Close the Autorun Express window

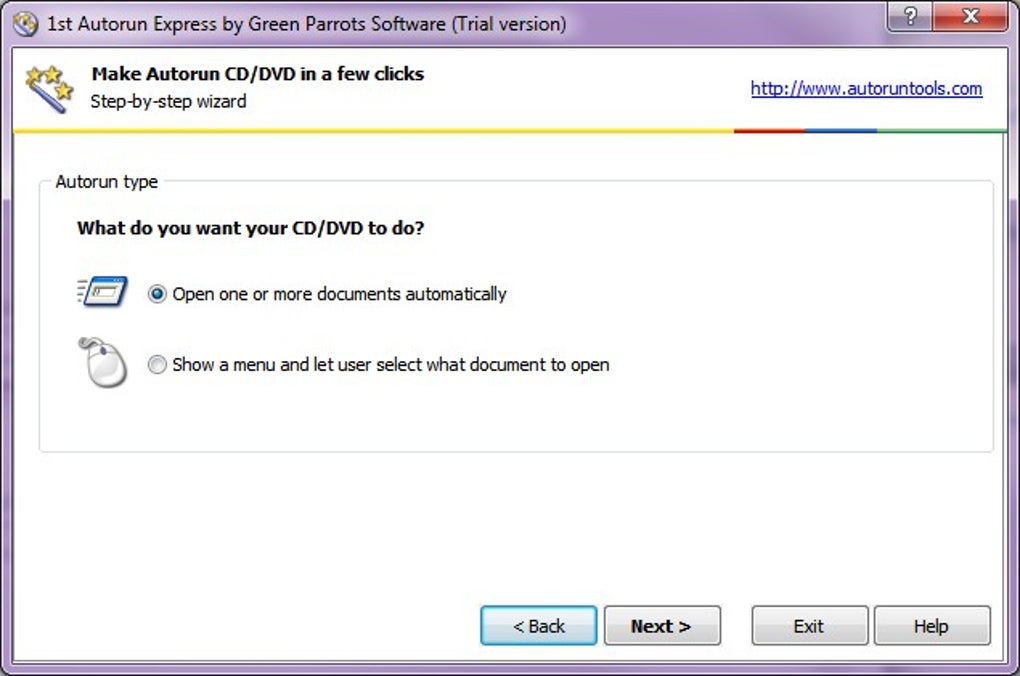click(968, 17)
